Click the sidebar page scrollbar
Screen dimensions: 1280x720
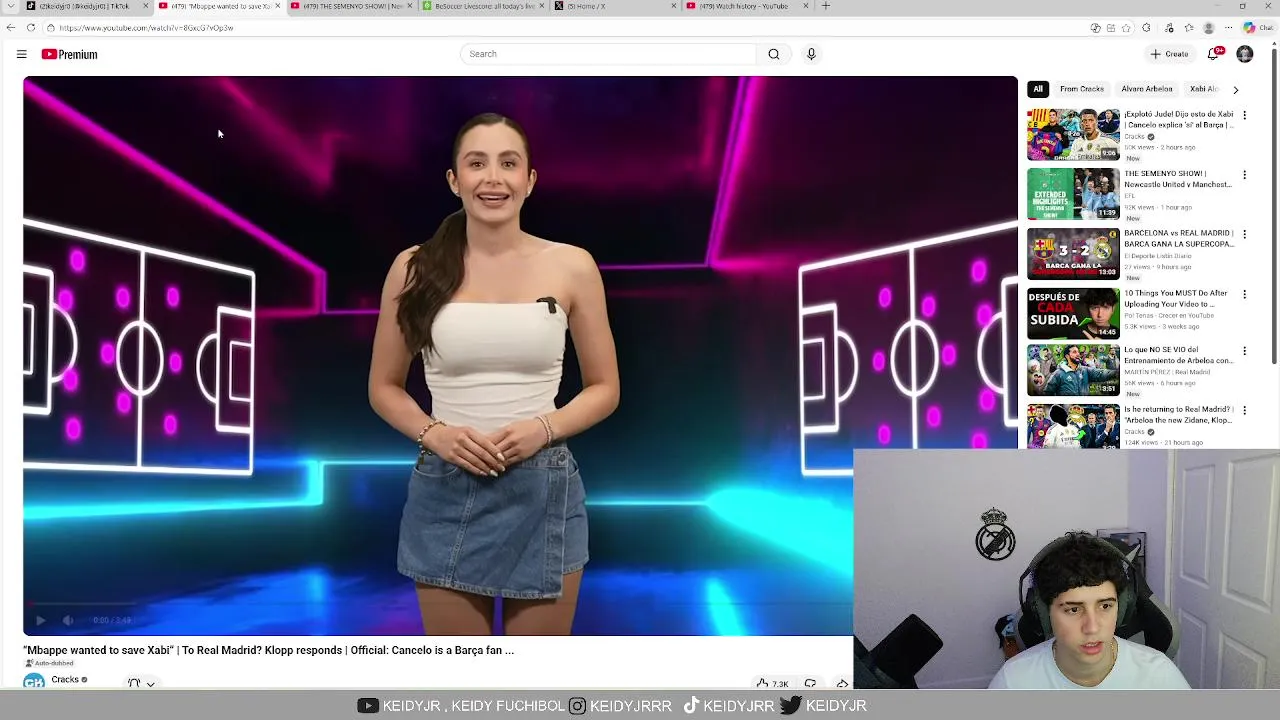point(1274,205)
